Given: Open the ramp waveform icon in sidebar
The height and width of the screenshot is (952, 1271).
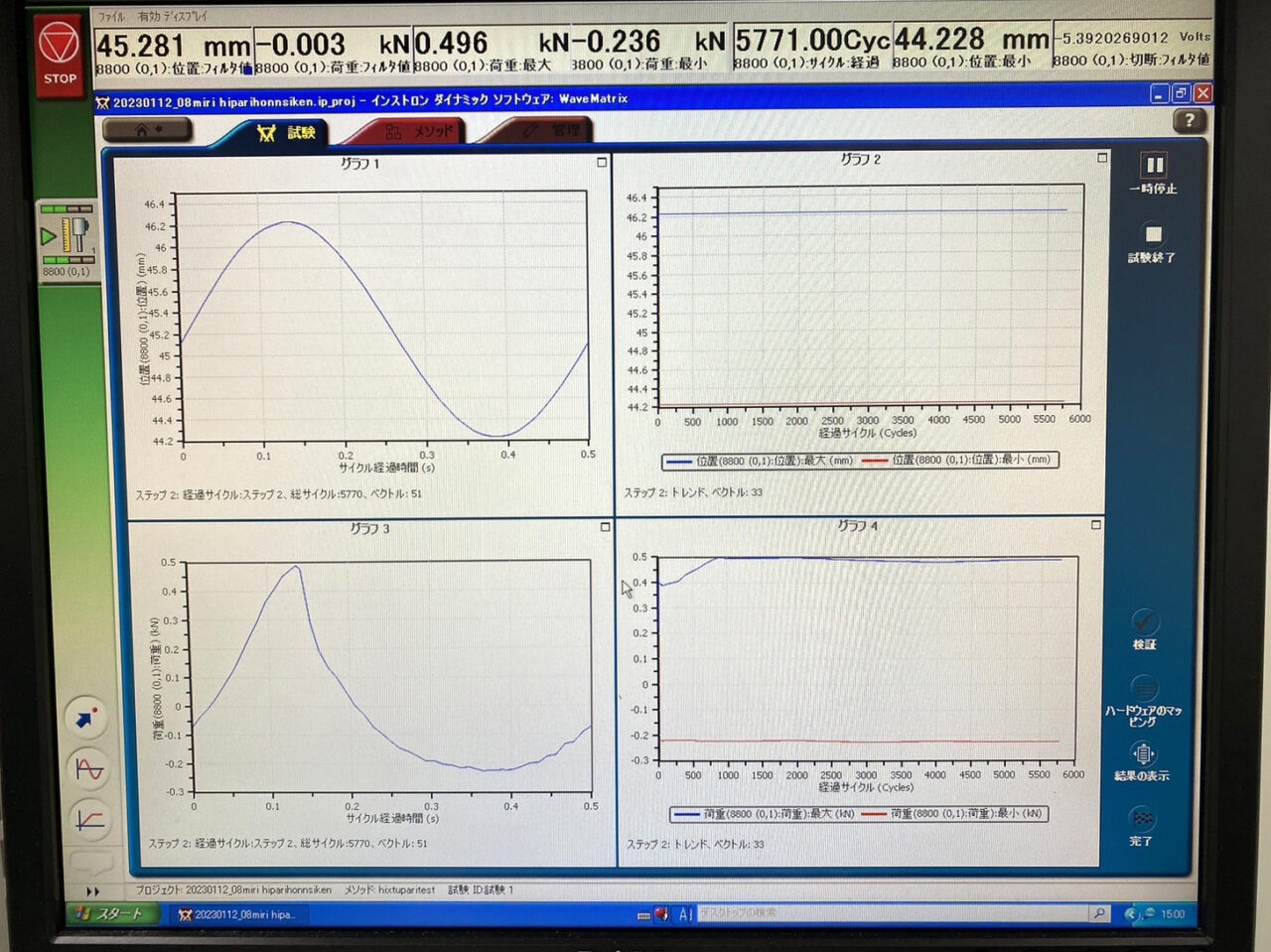Looking at the screenshot, I should (89, 820).
